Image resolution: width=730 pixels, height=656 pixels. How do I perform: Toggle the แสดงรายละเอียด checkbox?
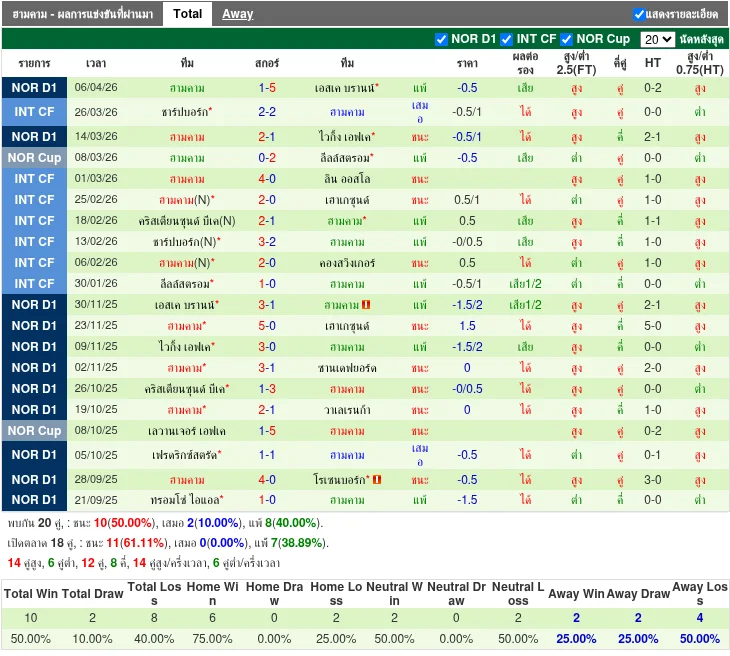click(x=639, y=14)
